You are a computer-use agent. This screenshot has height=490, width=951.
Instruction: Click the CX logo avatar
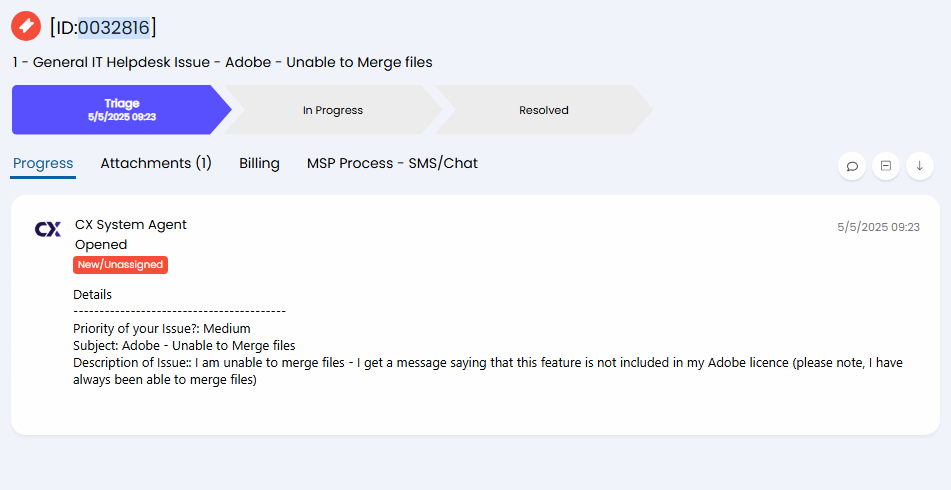tap(48, 229)
